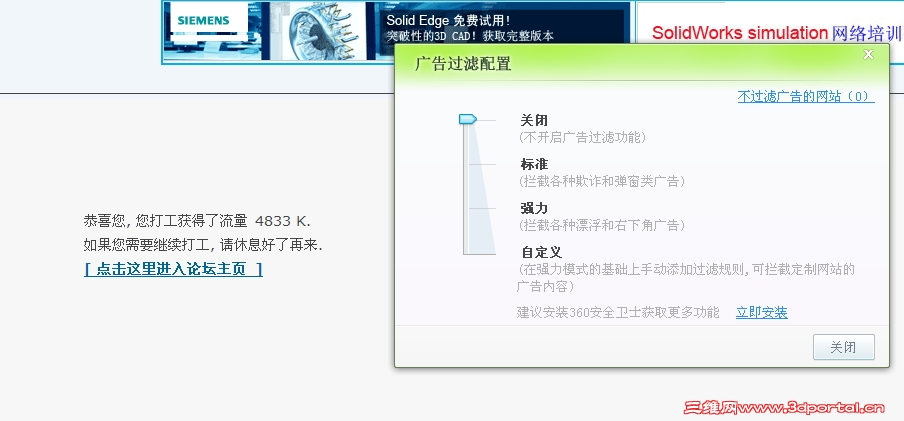The width and height of the screenshot is (904, 421).
Task: Select the 自定义 filter level
Action: (541, 252)
